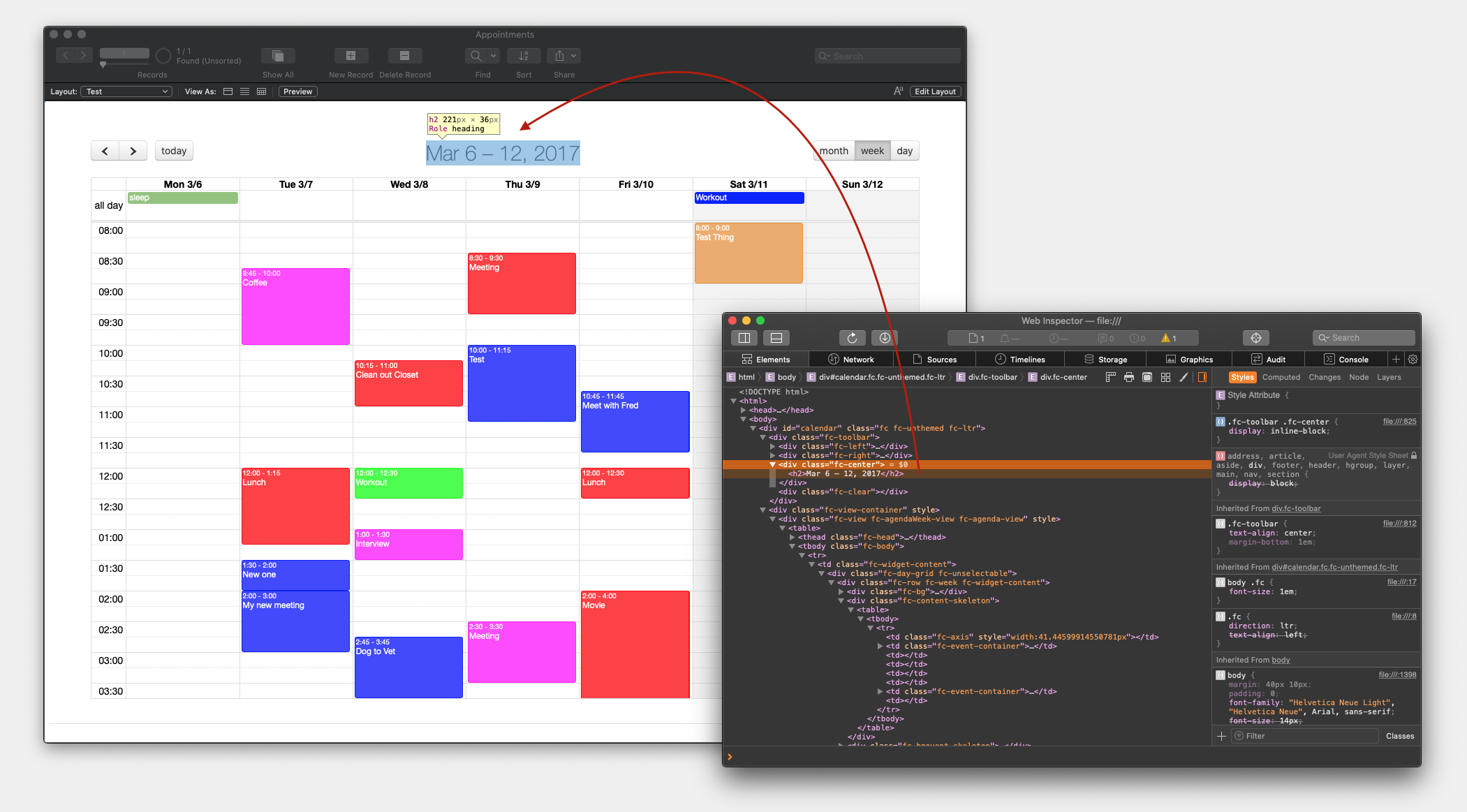This screenshot has height=812, width=1467.
Task: Switch View As to table view
Action: click(x=261, y=91)
